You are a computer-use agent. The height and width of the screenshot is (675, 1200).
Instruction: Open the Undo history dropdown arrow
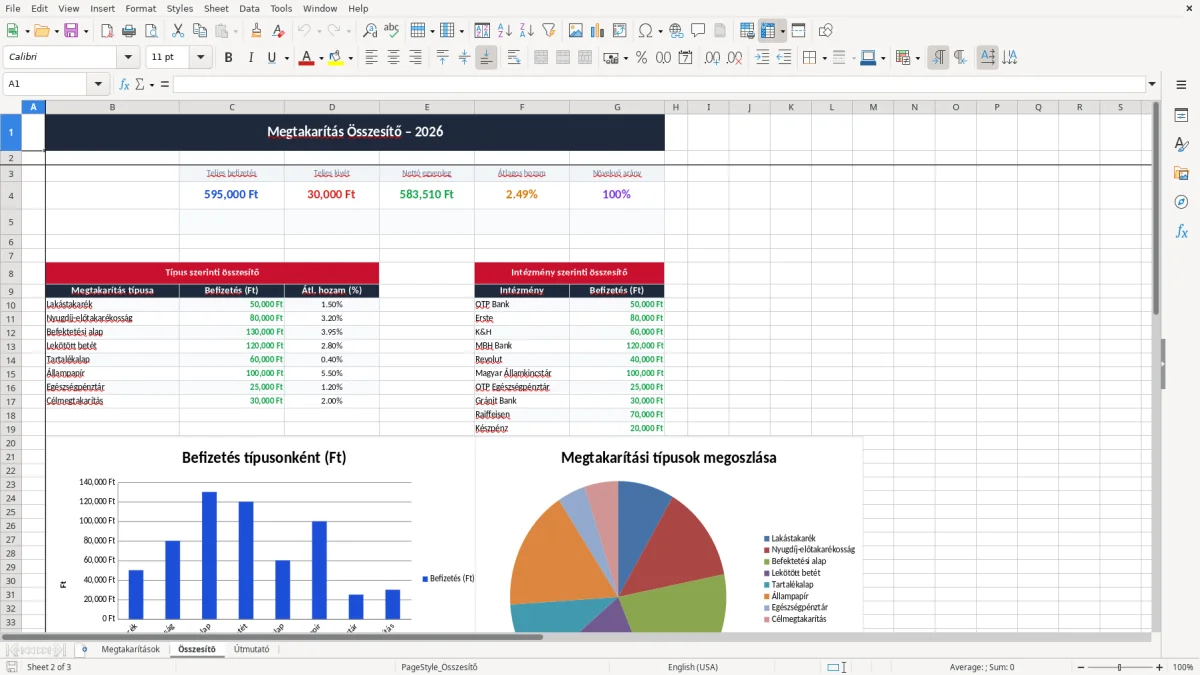(x=318, y=31)
